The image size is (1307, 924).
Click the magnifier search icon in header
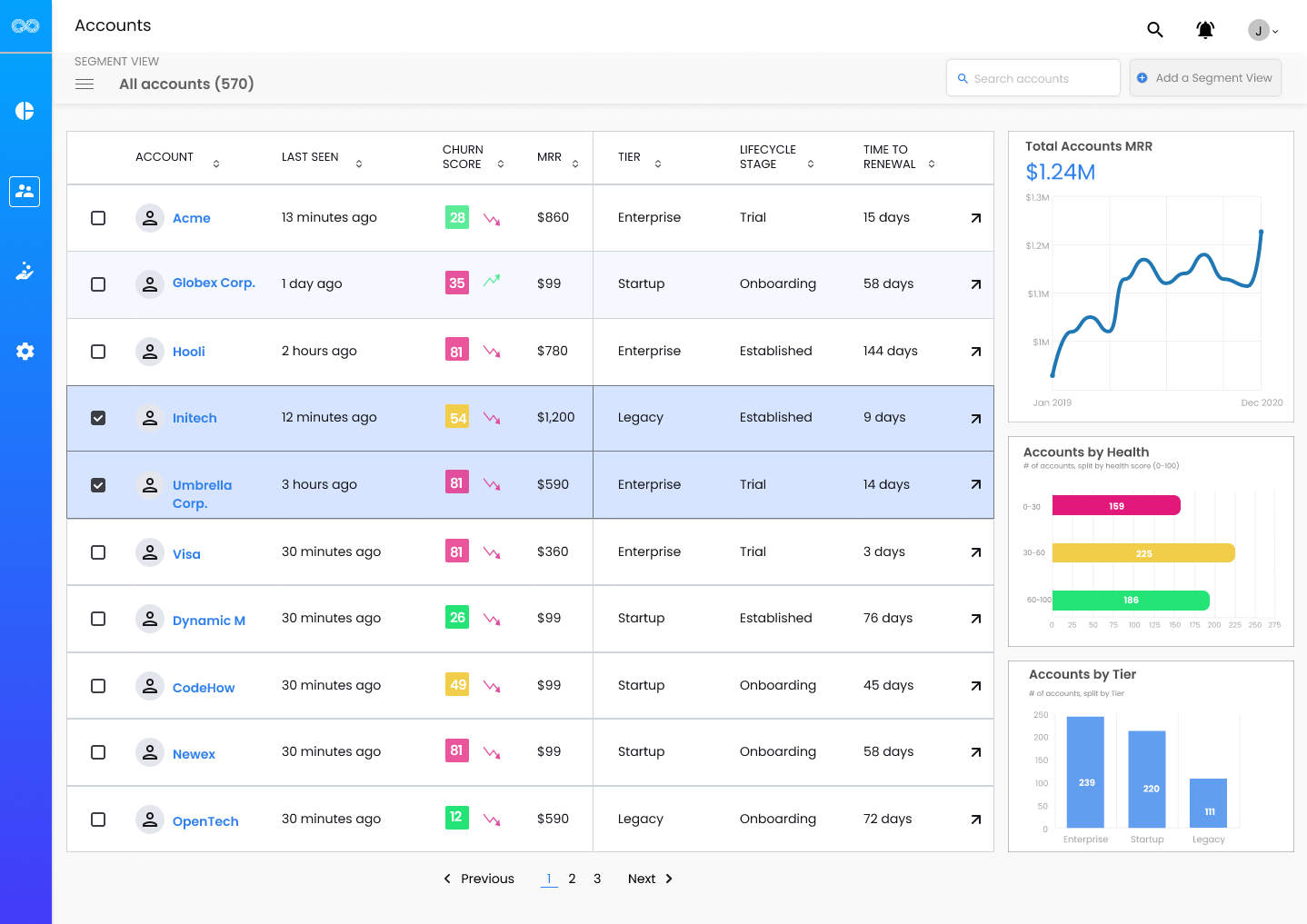1155,30
